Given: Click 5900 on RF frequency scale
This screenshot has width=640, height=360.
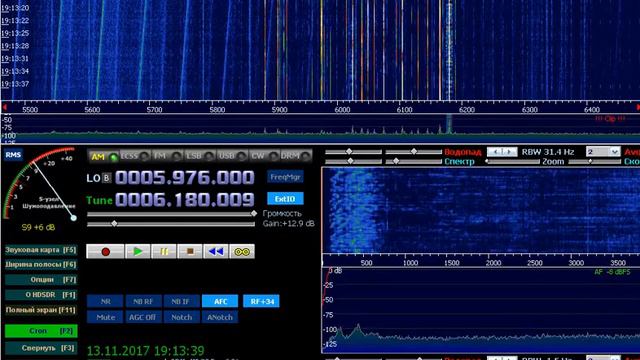Looking at the screenshot, I should click(x=280, y=110).
